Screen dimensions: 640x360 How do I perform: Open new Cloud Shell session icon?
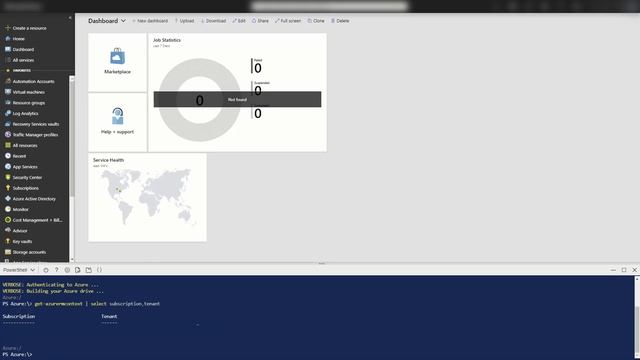(89, 270)
